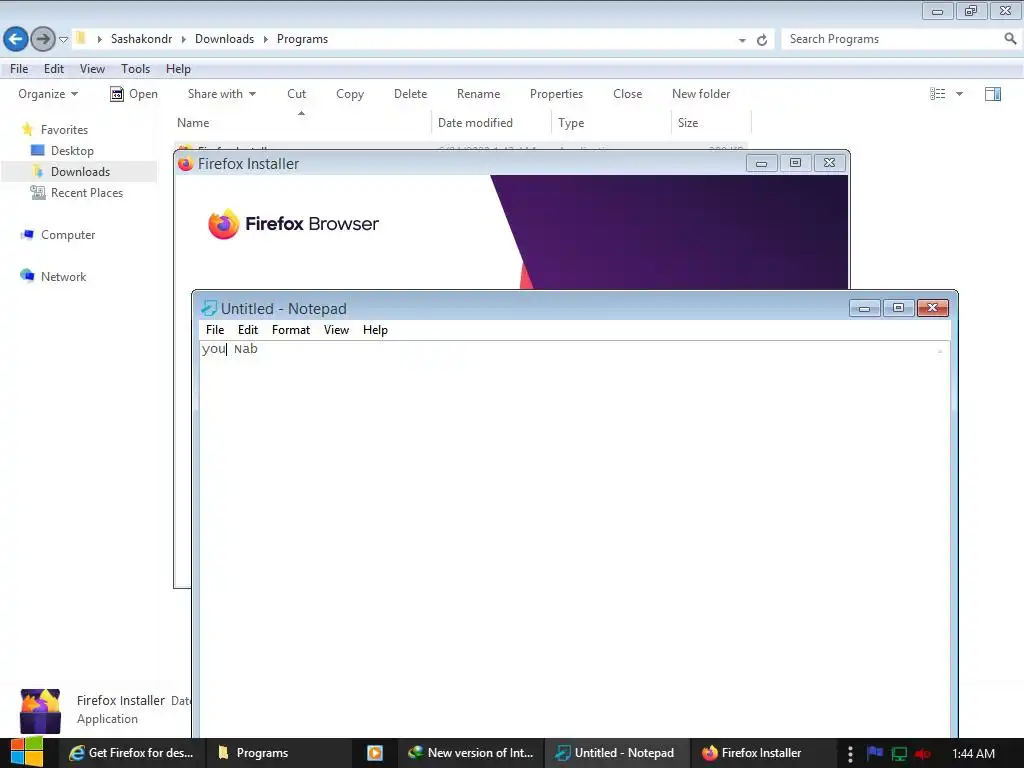Viewport: 1024px width, 768px height.
Task: Switch to New version of Internet Explorer taskbar item
Action: 472,753
